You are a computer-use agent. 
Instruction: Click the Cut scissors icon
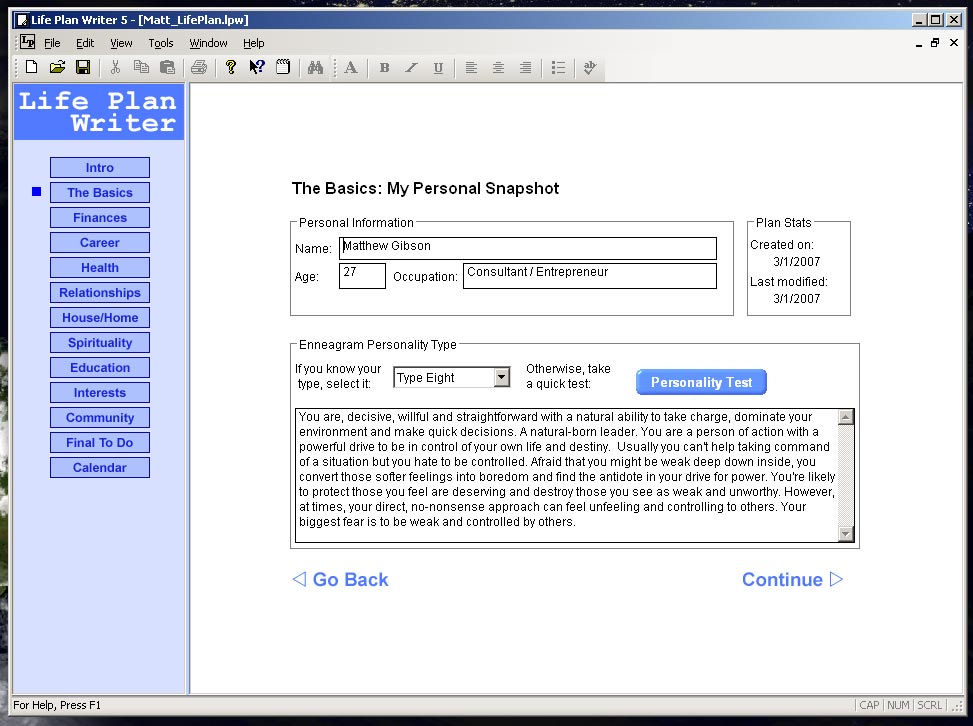click(x=115, y=67)
